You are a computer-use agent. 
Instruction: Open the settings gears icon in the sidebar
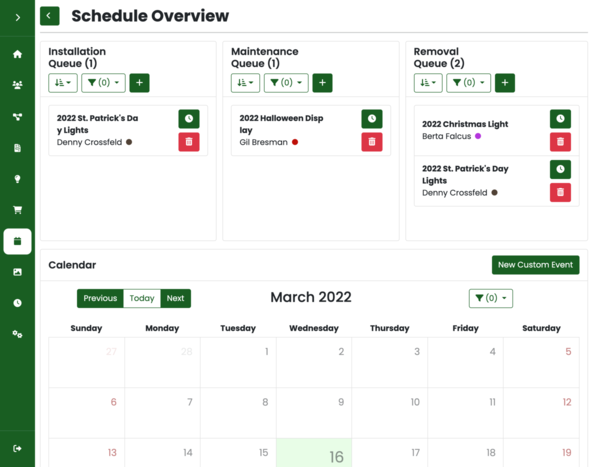17,334
